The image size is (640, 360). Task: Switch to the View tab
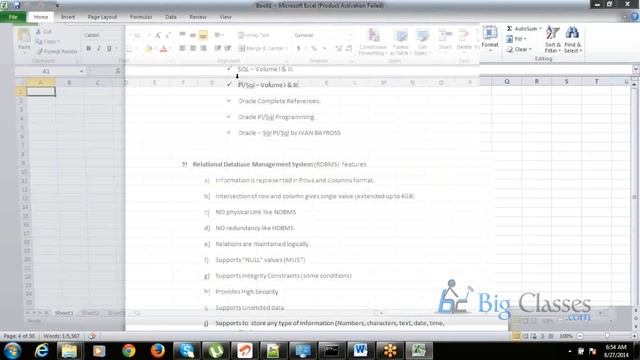pos(225,17)
